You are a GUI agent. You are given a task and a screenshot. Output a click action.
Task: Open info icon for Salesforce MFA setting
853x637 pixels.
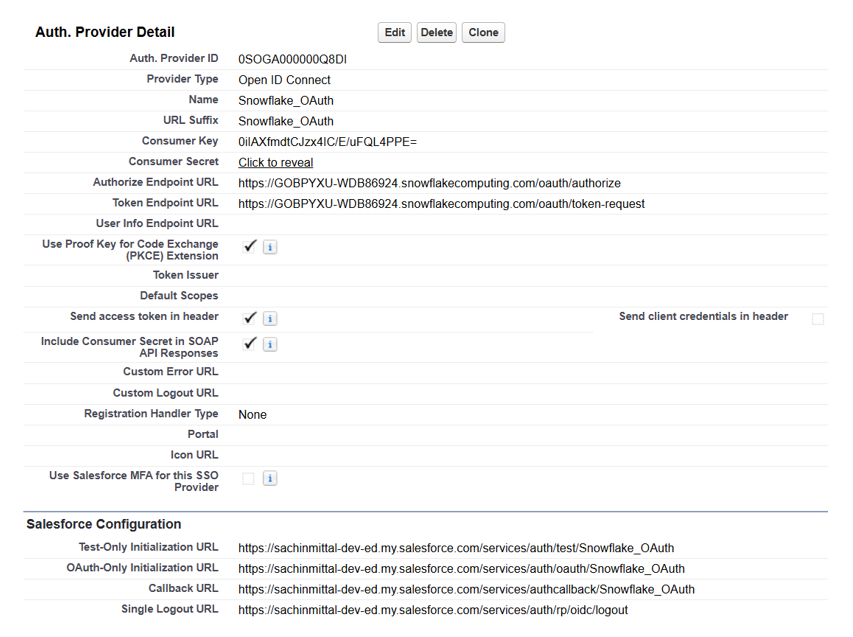[270, 479]
